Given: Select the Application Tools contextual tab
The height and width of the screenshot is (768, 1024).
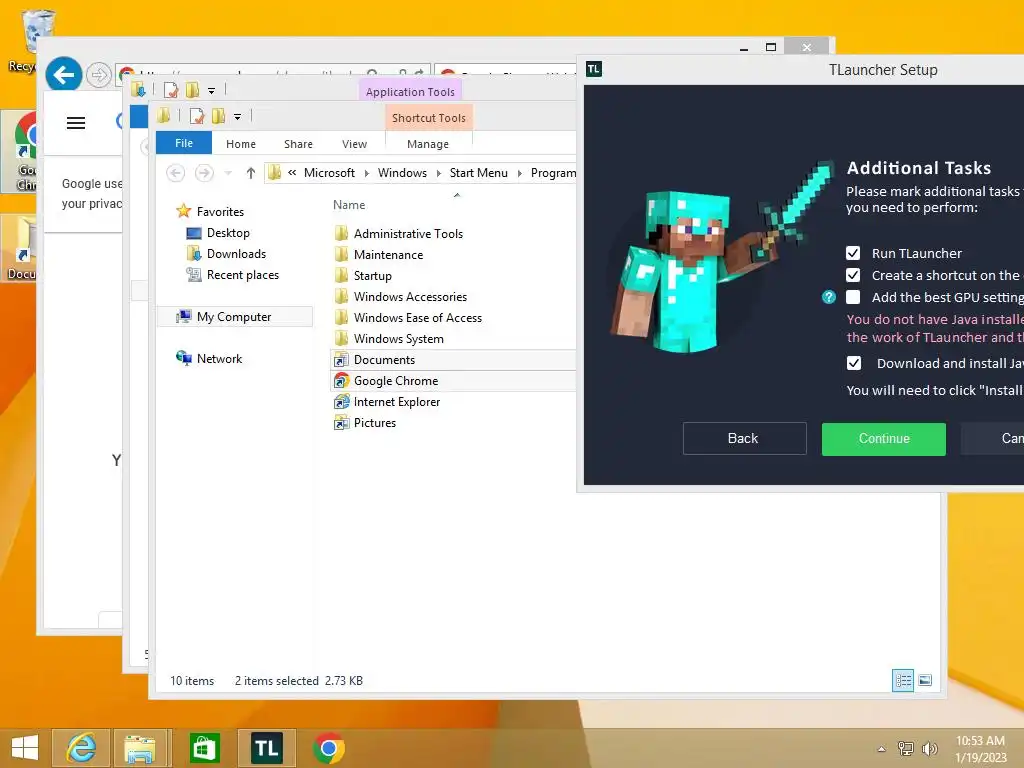Looking at the screenshot, I should click(410, 91).
